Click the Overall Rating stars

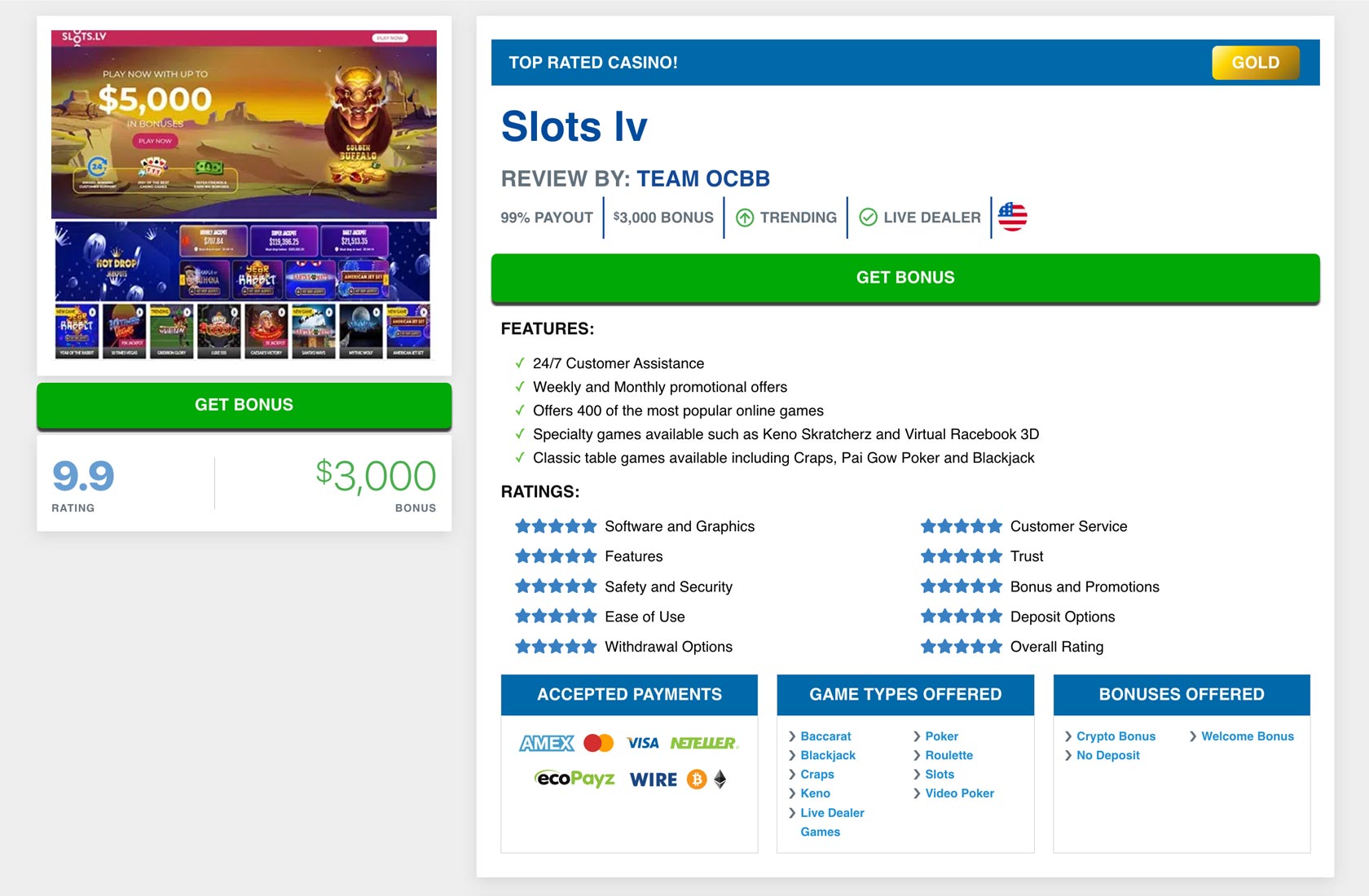(962, 647)
